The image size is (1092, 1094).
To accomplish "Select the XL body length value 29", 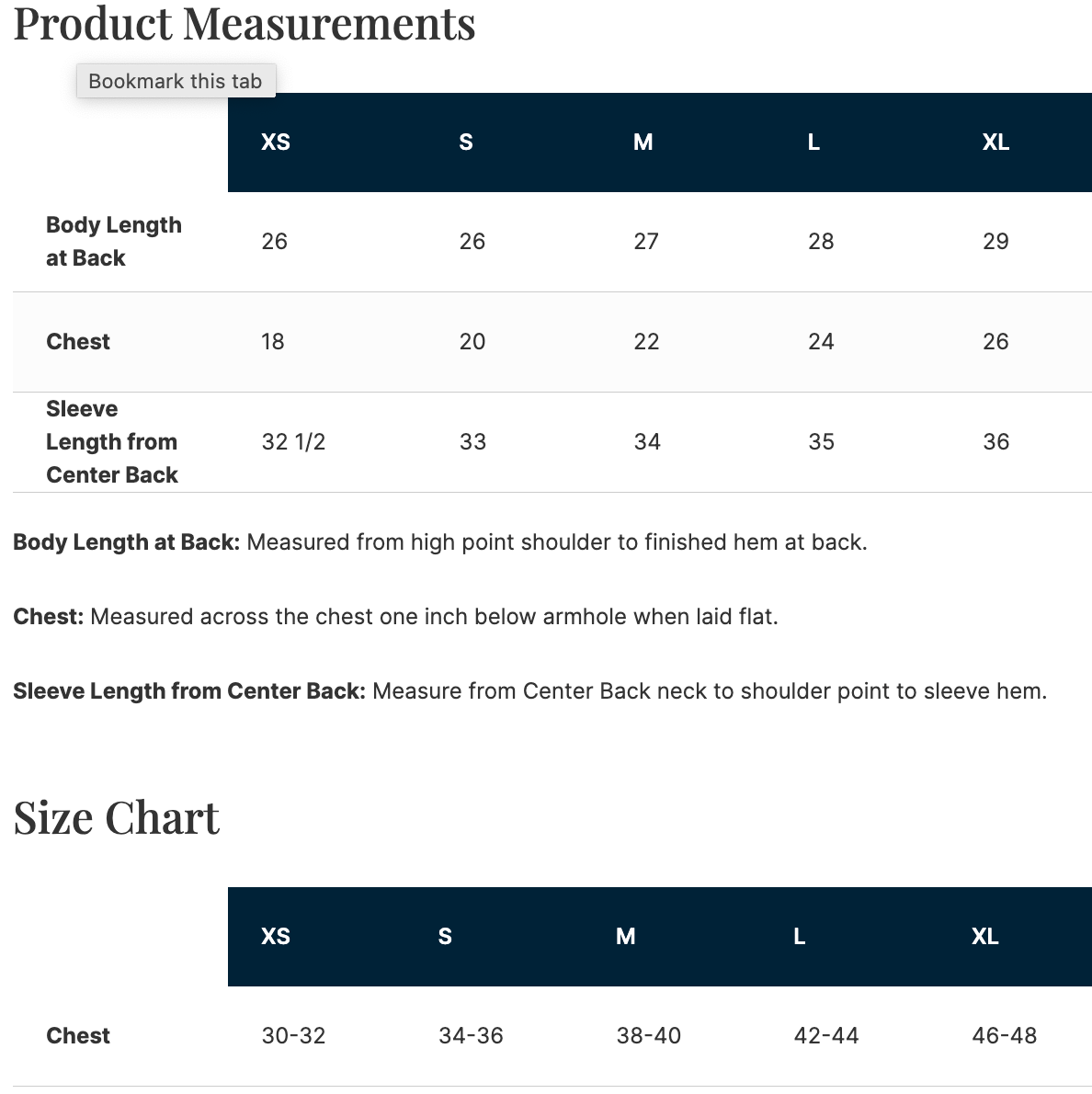I will [x=995, y=242].
